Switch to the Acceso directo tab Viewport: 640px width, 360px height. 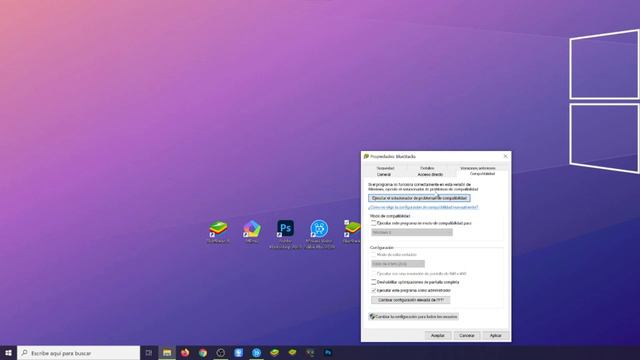pyautogui.click(x=430, y=174)
